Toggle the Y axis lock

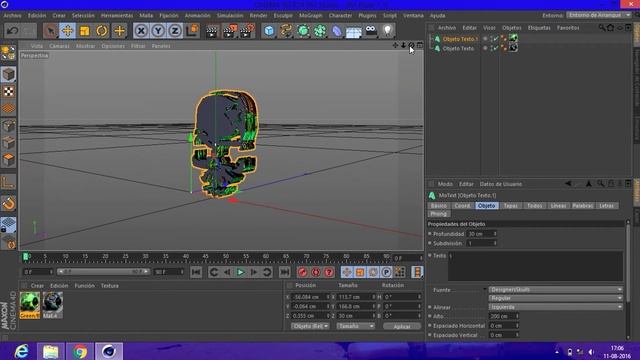click(x=158, y=31)
